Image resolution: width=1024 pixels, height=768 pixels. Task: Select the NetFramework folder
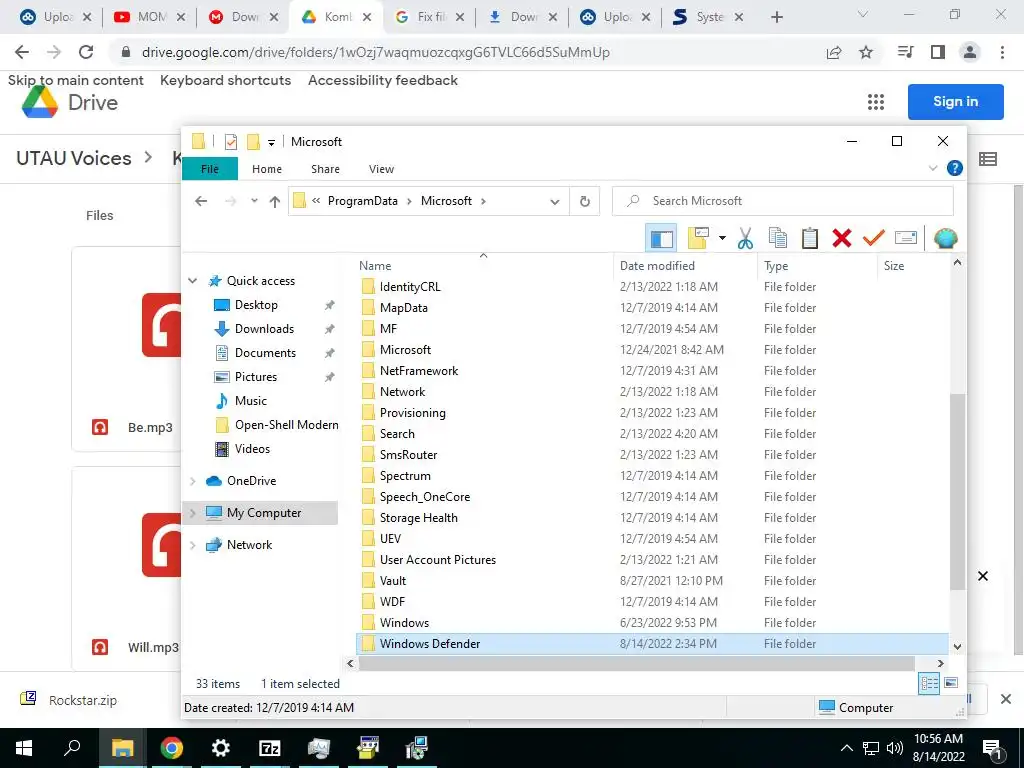coord(419,371)
